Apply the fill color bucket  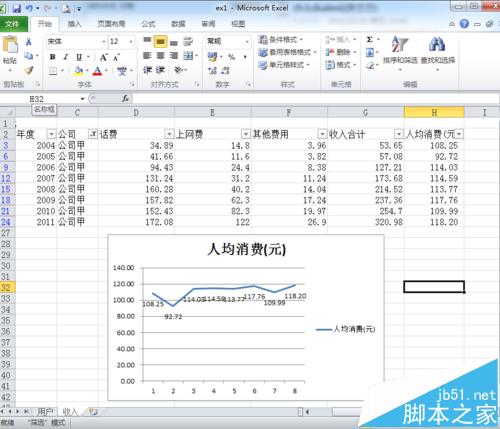79,71
